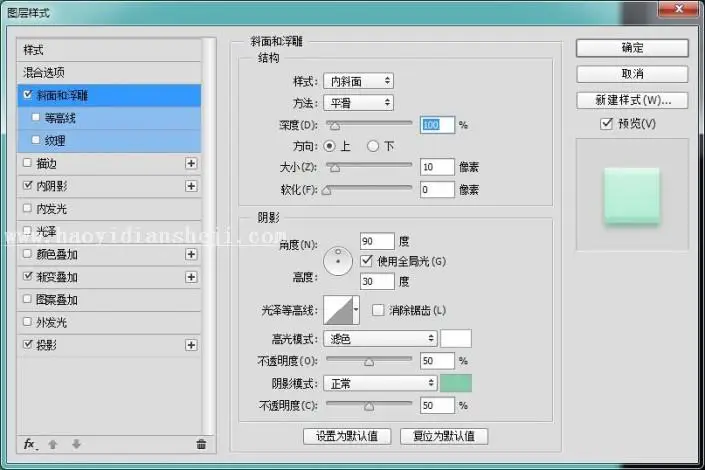Click the 新建样式(W)... button
The width and height of the screenshot is (705, 470).
[x=632, y=100]
